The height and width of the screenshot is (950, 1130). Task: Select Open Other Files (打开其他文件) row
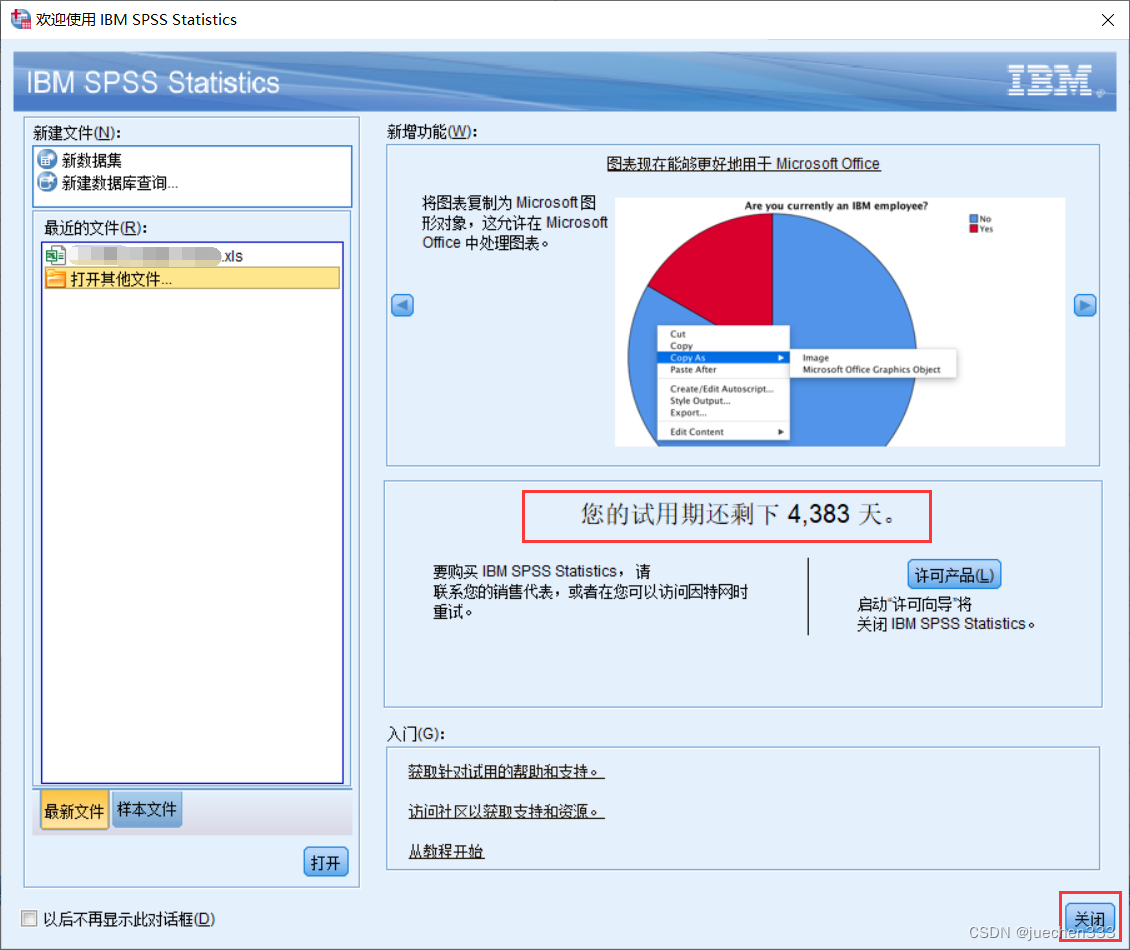point(192,279)
